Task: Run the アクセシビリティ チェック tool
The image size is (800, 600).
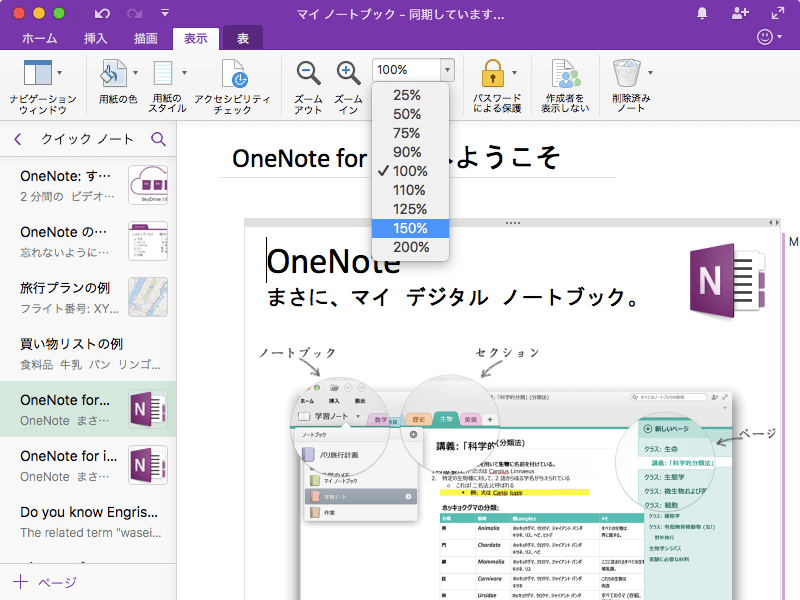Action: point(233,87)
